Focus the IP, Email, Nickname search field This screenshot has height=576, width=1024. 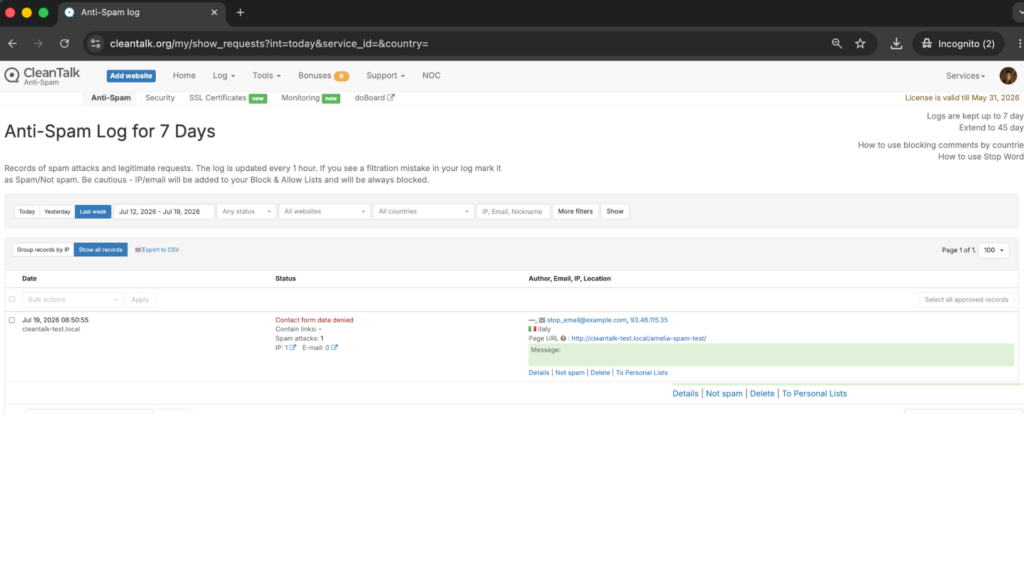point(513,212)
